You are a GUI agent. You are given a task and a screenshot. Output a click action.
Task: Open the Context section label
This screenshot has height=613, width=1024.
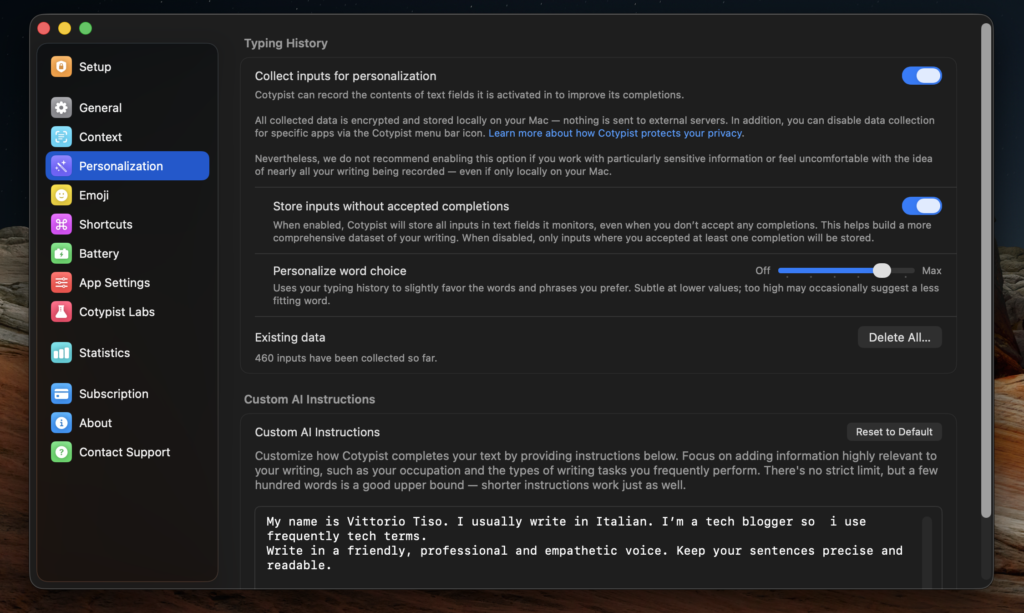click(x=100, y=137)
